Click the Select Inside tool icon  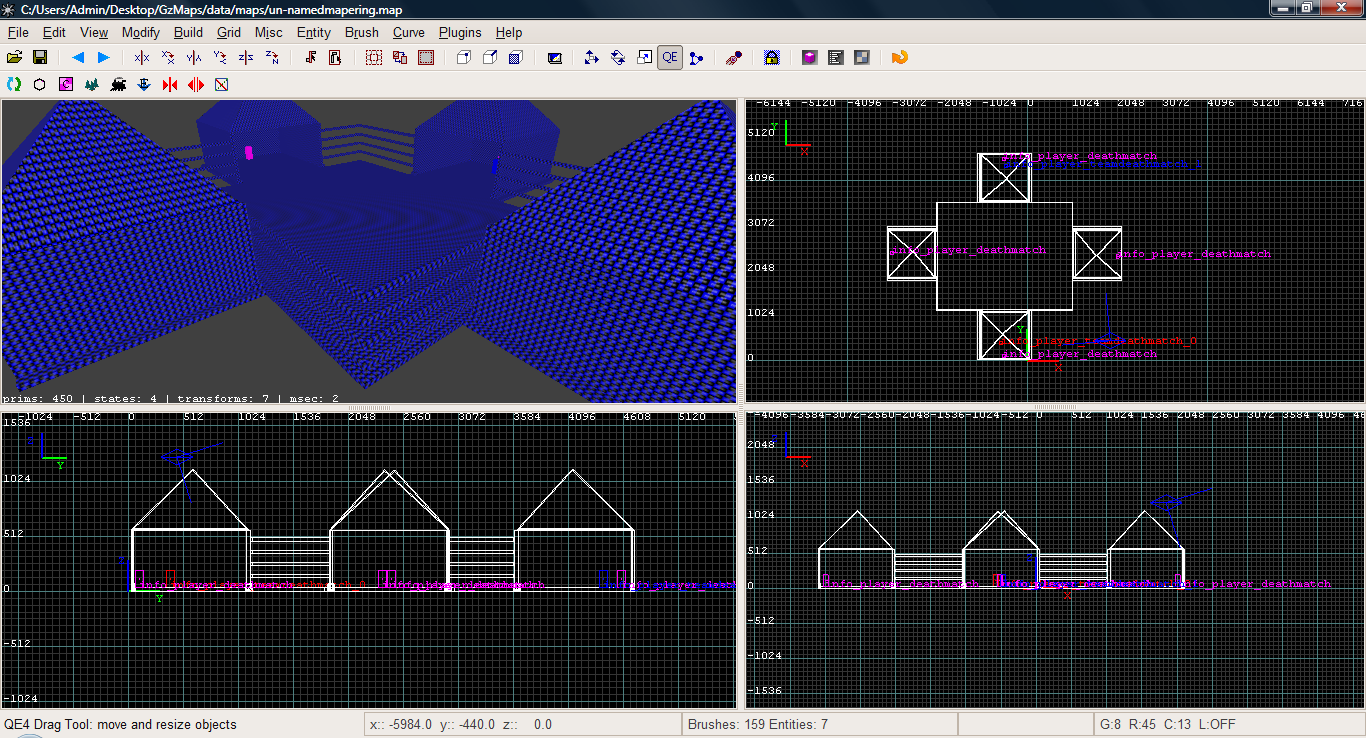335,58
